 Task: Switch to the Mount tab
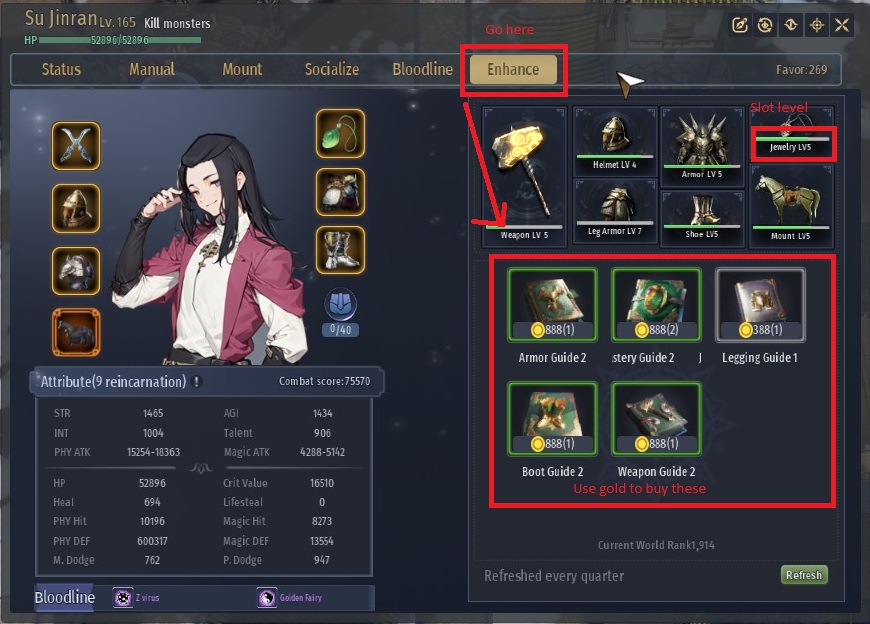(x=242, y=69)
